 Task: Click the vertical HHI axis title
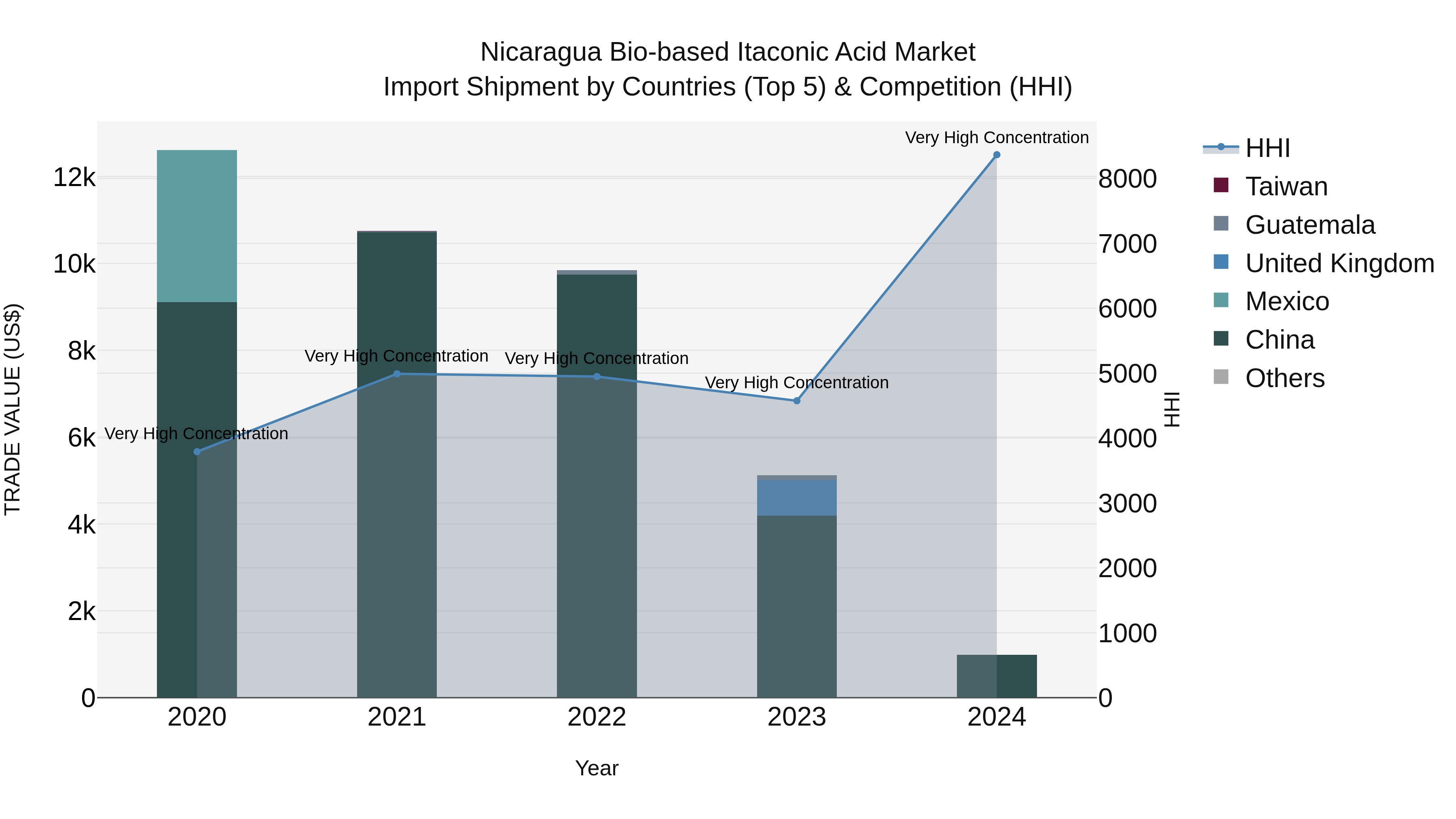pos(1172,409)
